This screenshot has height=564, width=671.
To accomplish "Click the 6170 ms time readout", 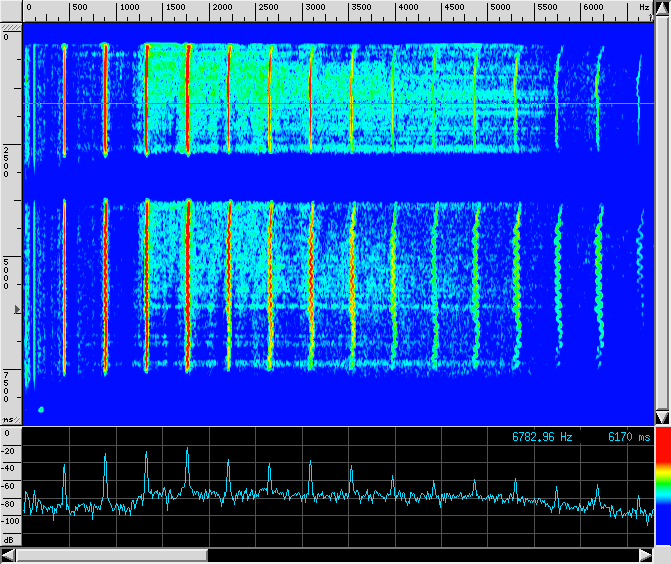I will coord(628,437).
